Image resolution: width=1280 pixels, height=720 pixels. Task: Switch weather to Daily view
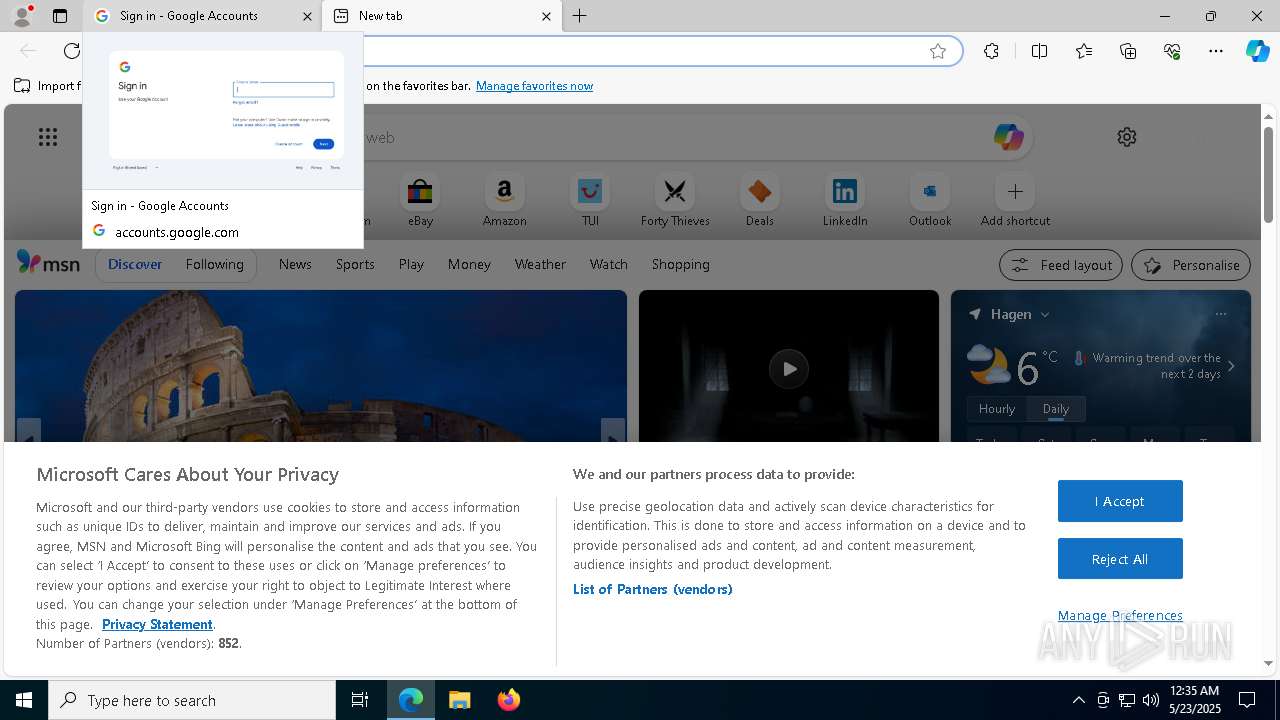tap(1056, 409)
